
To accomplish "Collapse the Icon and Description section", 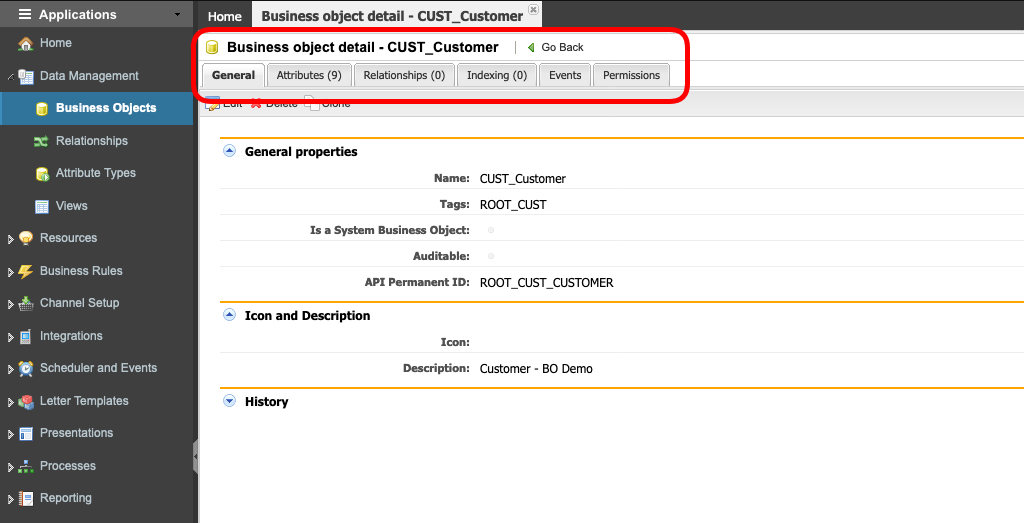I will [x=229, y=315].
